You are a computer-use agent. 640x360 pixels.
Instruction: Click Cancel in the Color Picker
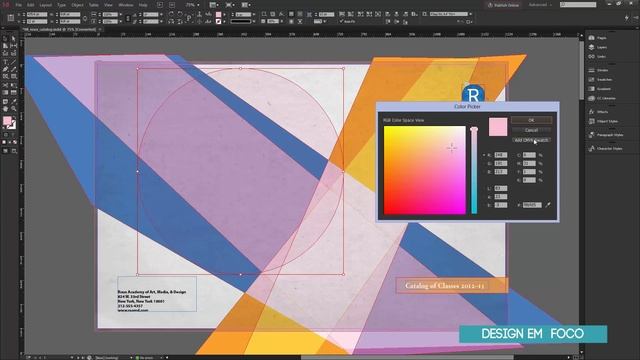point(531,130)
